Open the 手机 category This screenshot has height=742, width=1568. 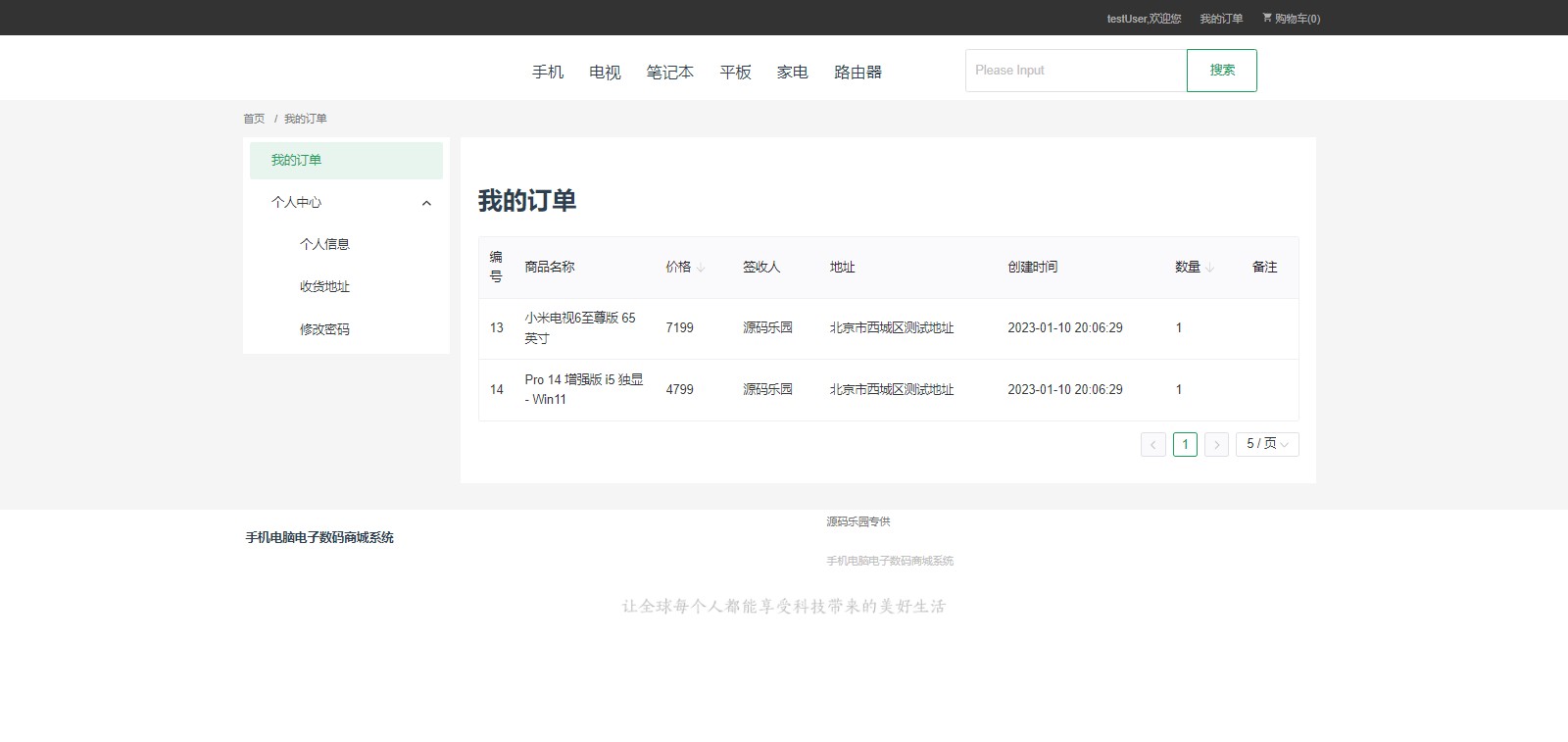548,72
